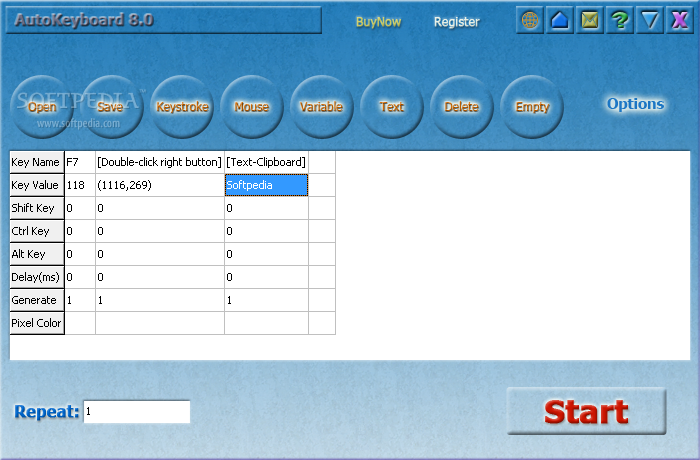
Task: Add a Text action
Action: click(392, 107)
